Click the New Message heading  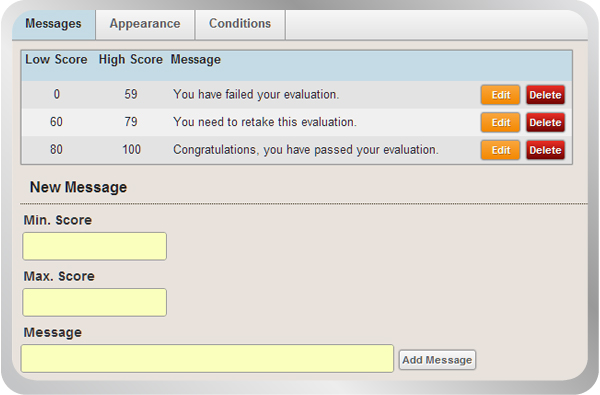(78, 187)
